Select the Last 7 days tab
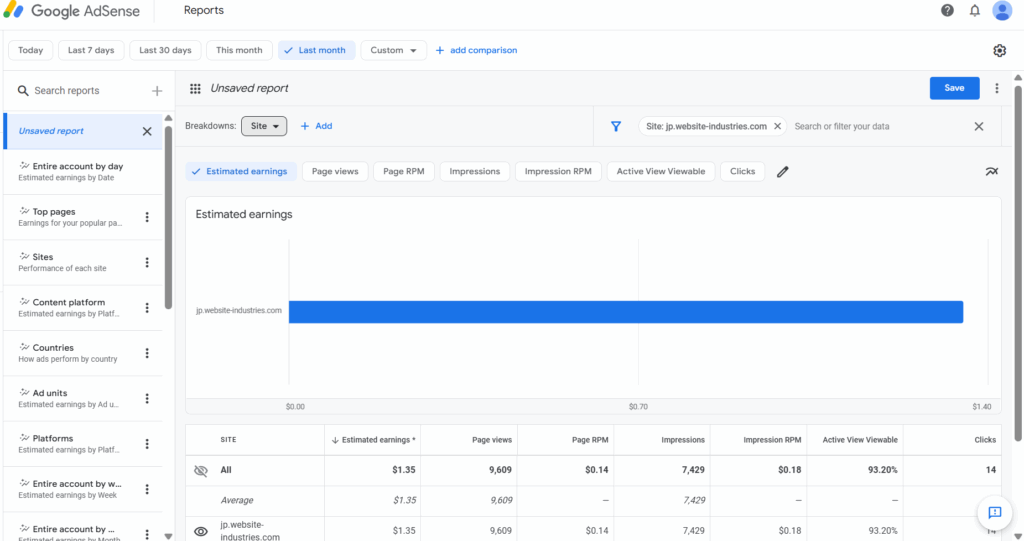Screen dimensions: 1024x541 pos(91,50)
